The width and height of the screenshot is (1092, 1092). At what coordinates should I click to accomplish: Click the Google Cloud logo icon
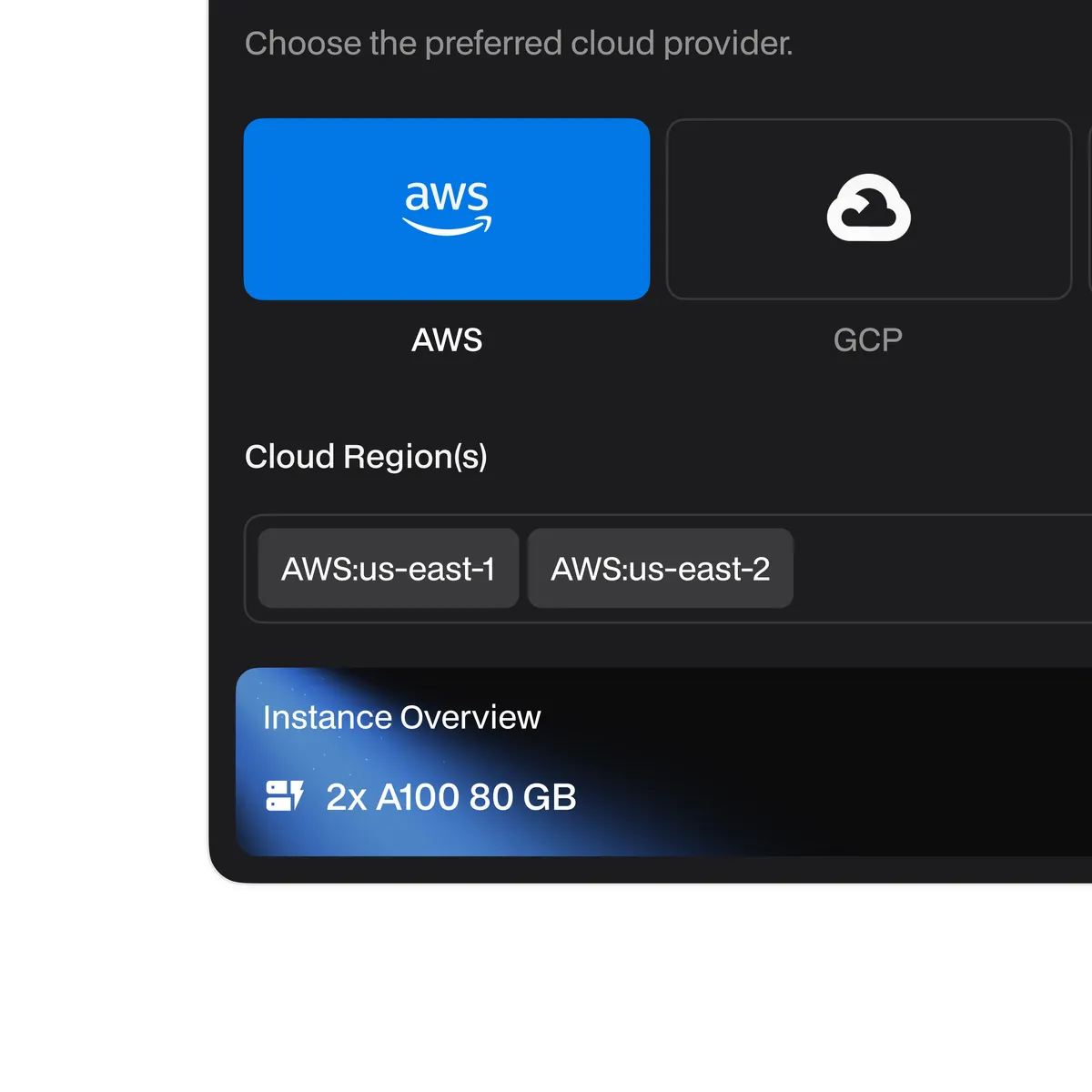pos(869,207)
